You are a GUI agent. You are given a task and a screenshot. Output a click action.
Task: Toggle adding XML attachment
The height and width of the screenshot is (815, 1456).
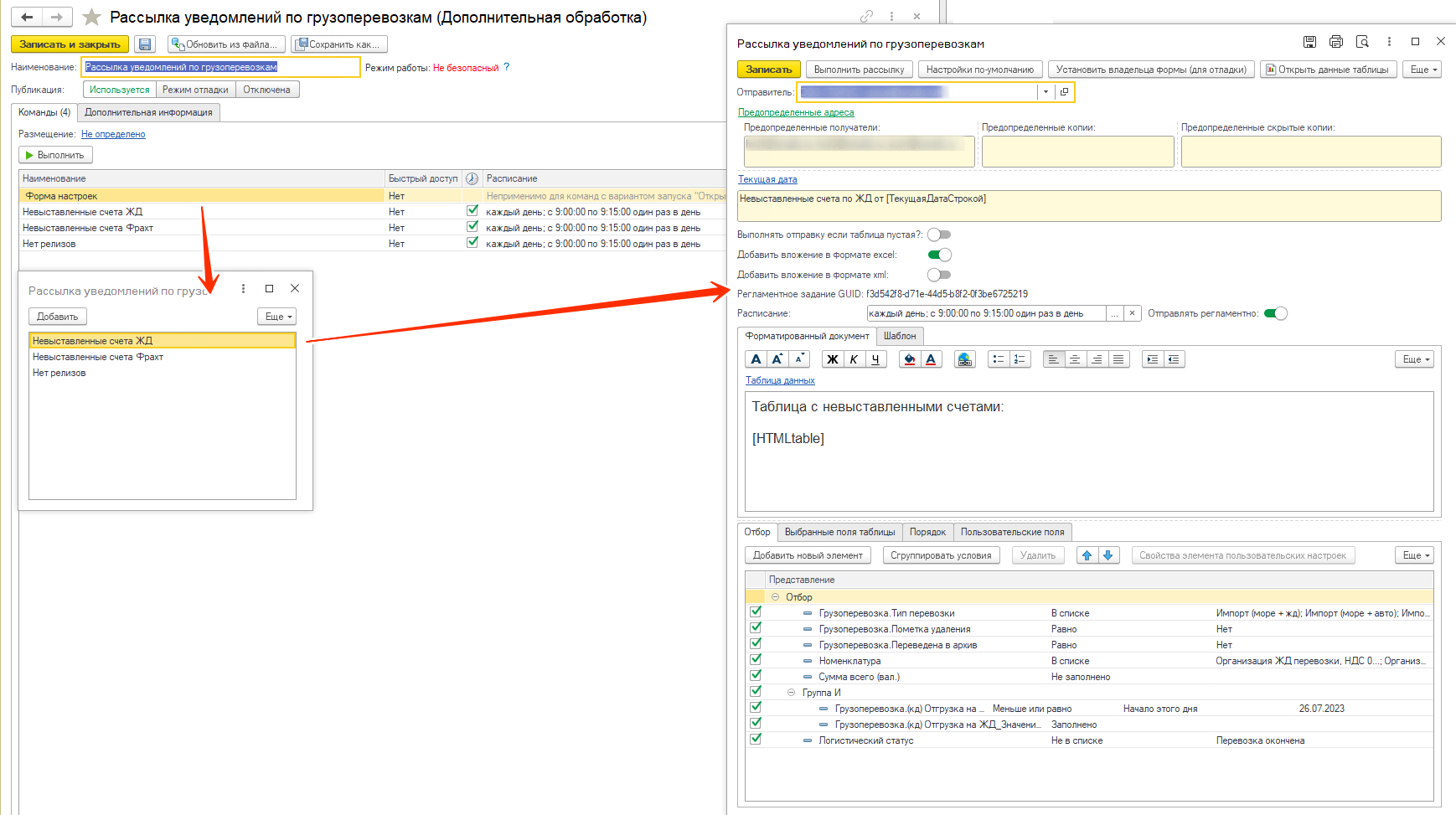939,275
